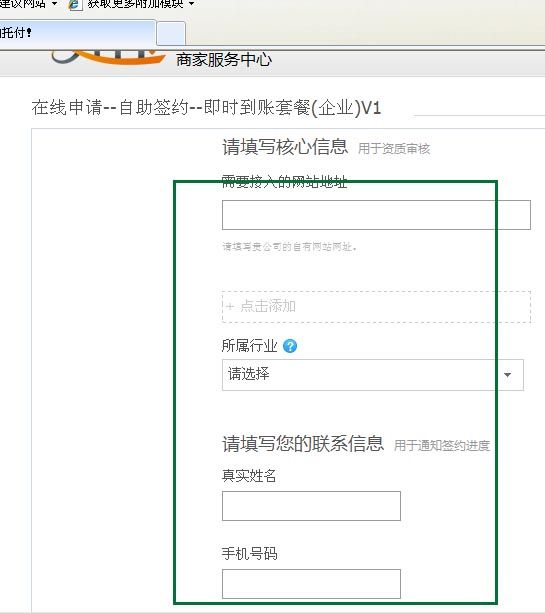The image size is (545, 613).
Task: Click the 用于通知签约进度 note text
Action: click(442, 446)
